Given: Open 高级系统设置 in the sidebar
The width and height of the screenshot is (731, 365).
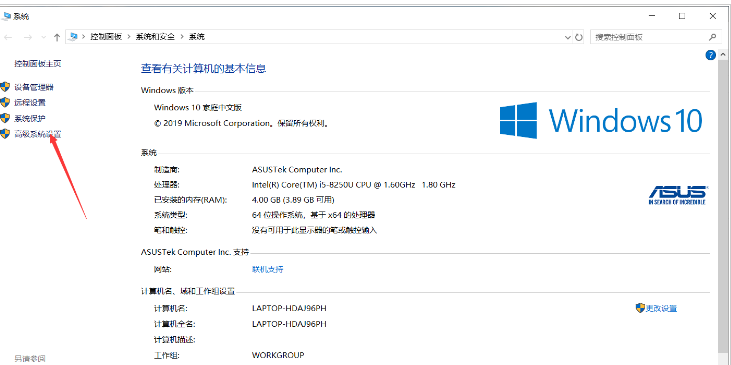Looking at the screenshot, I should pyautogui.click(x=38, y=134).
